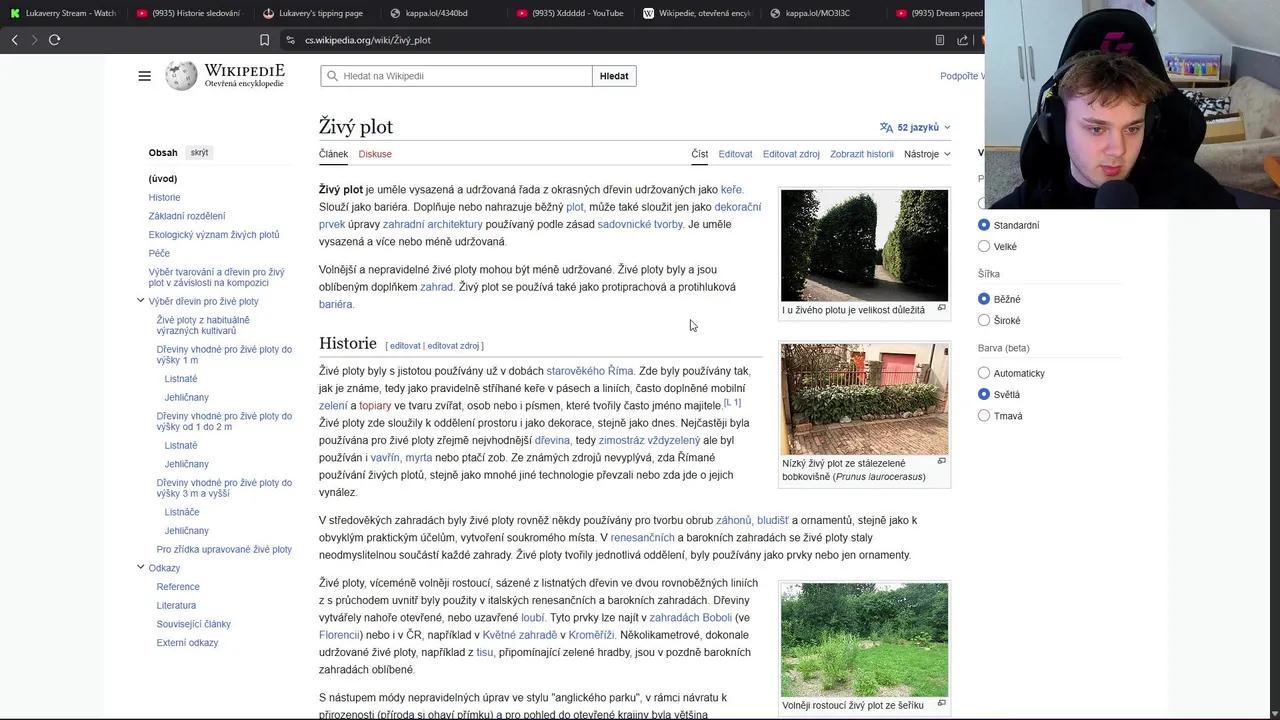Click the search magnifier icon in Wikipedia search
The width and height of the screenshot is (1280, 720).
[x=333, y=76]
